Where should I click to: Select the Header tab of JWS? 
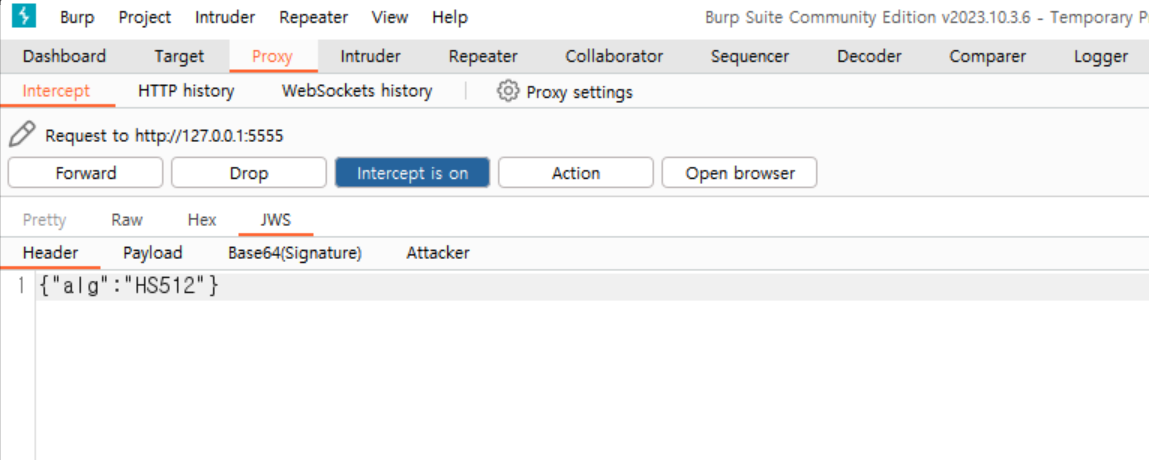[x=51, y=253]
